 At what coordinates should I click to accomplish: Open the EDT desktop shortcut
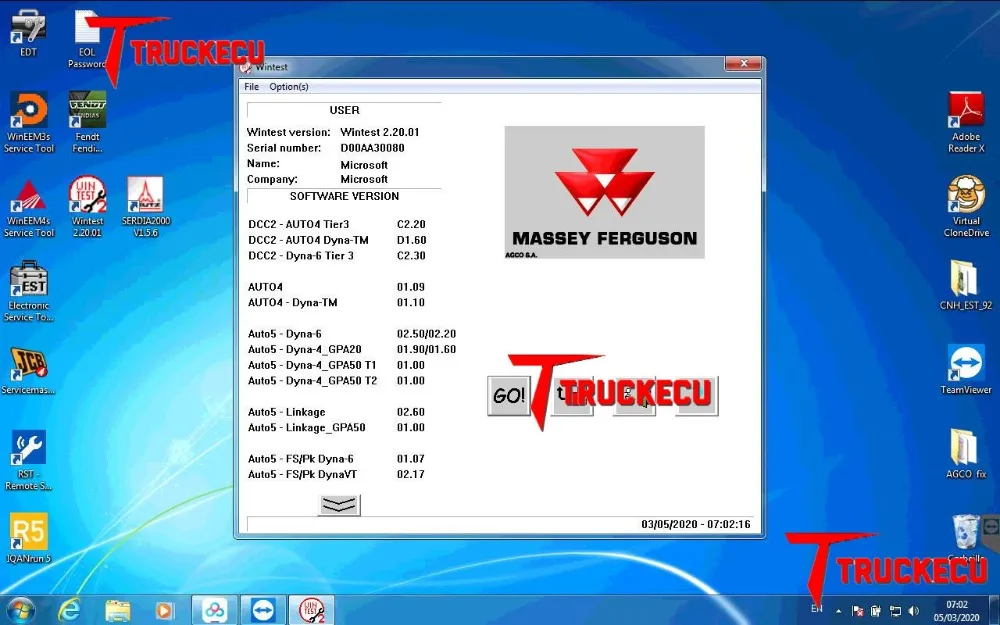coord(28,34)
